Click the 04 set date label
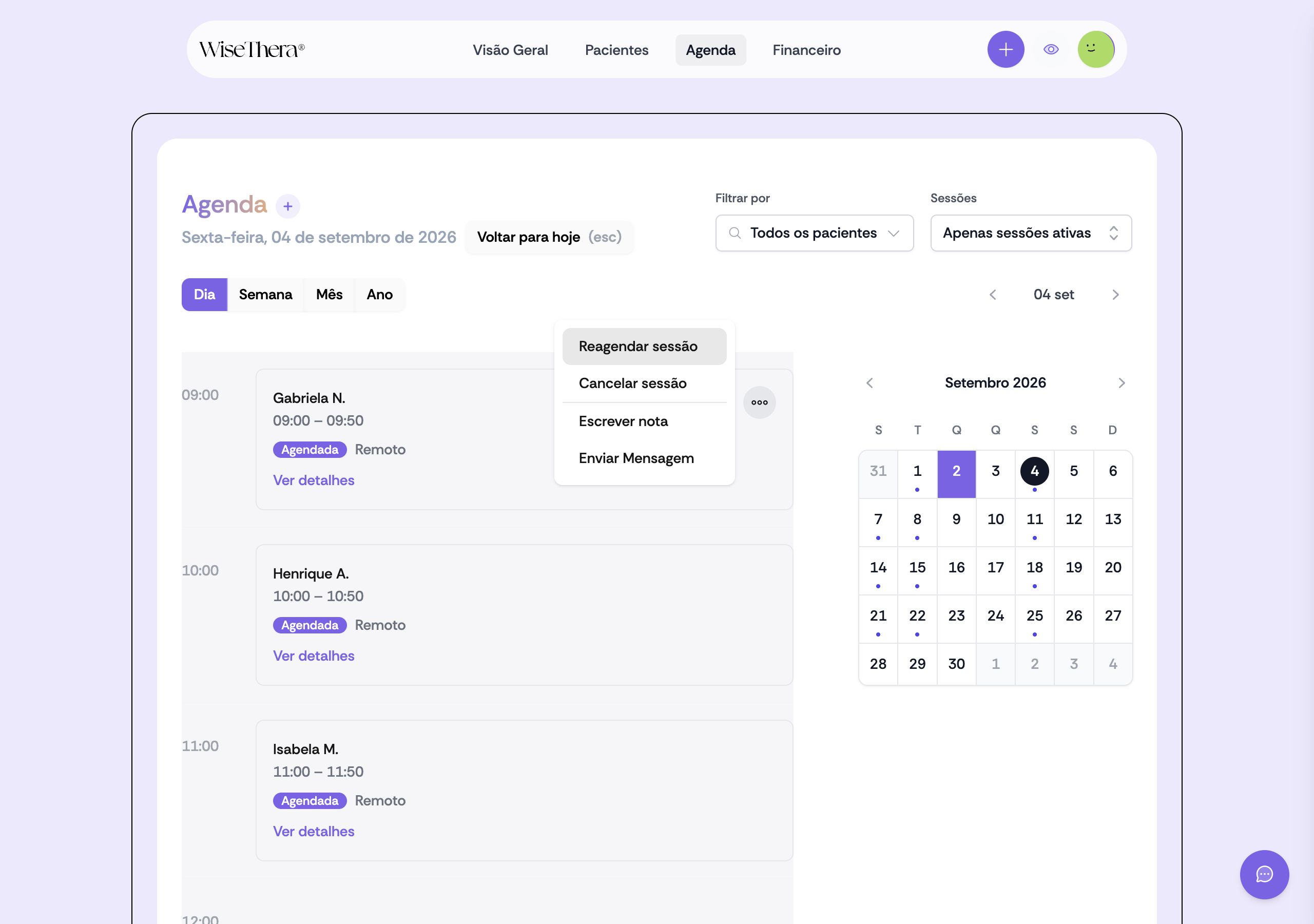Screen dimensions: 1314x924 click(x=1053, y=294)
